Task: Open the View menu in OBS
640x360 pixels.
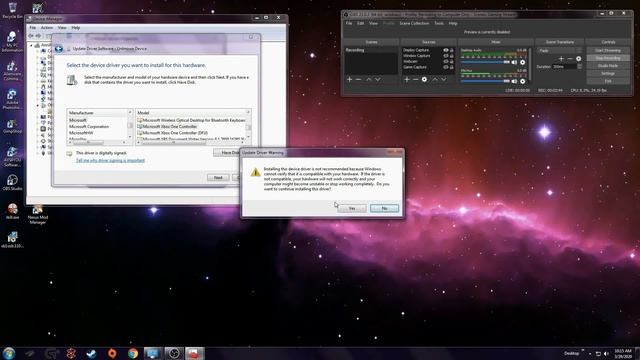Action: tap(373, 23)
